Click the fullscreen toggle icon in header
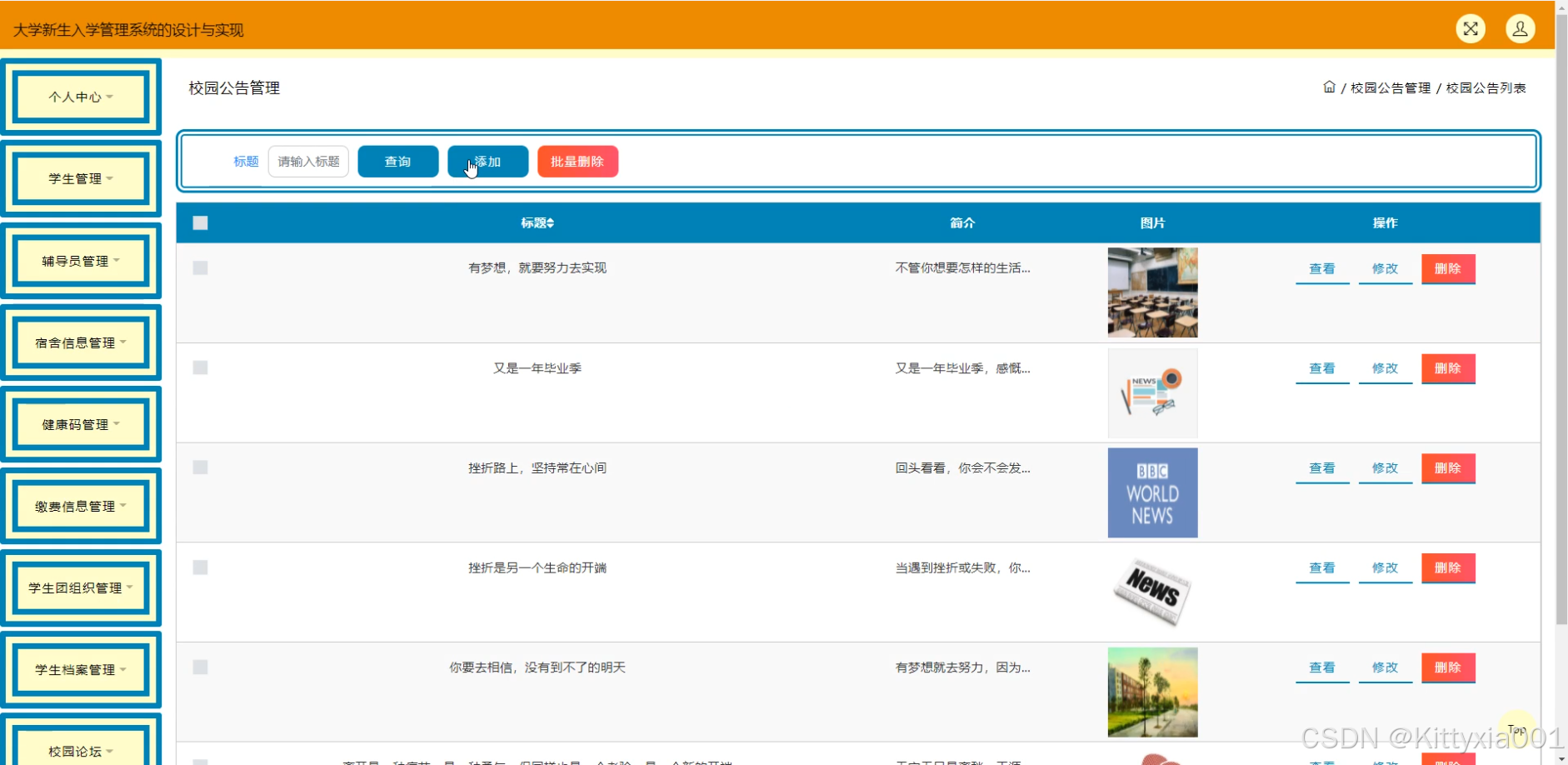1568x765 pixels. [x=1471, y=29]
